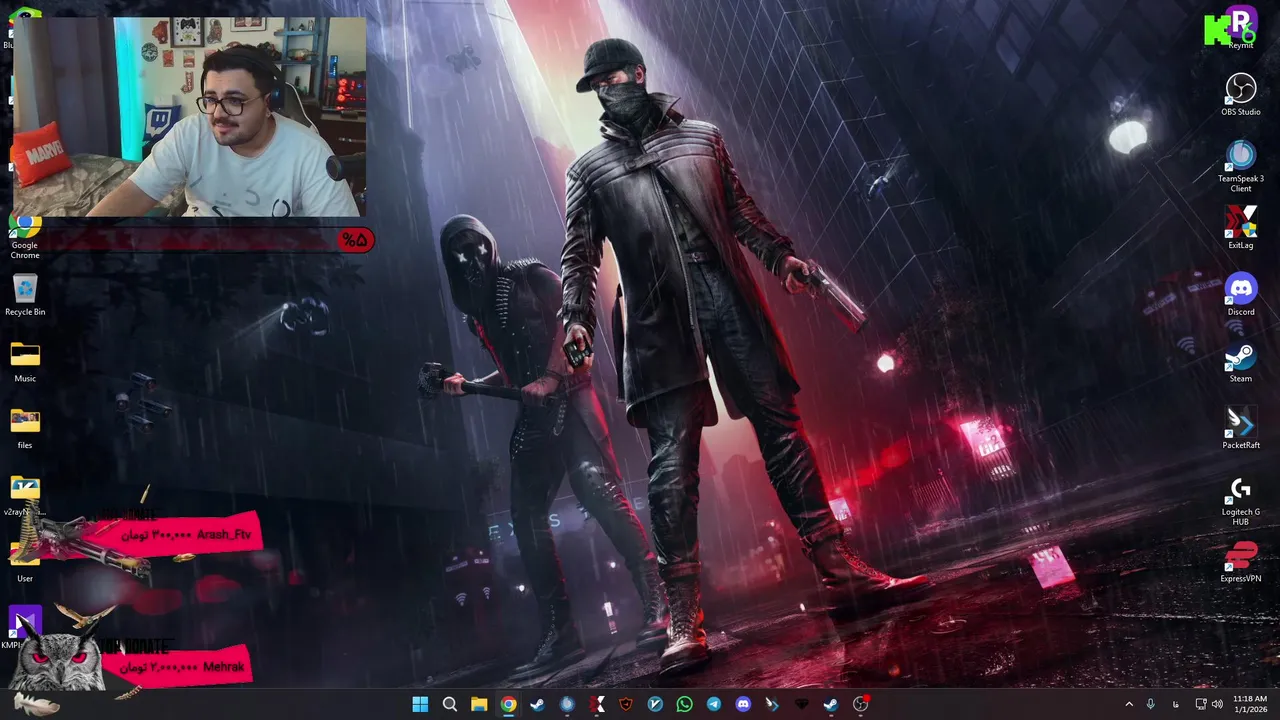Open ExitLag from the taskbar
The height and width of the screenshot is (720, 1280).
[x=596, y=704]
